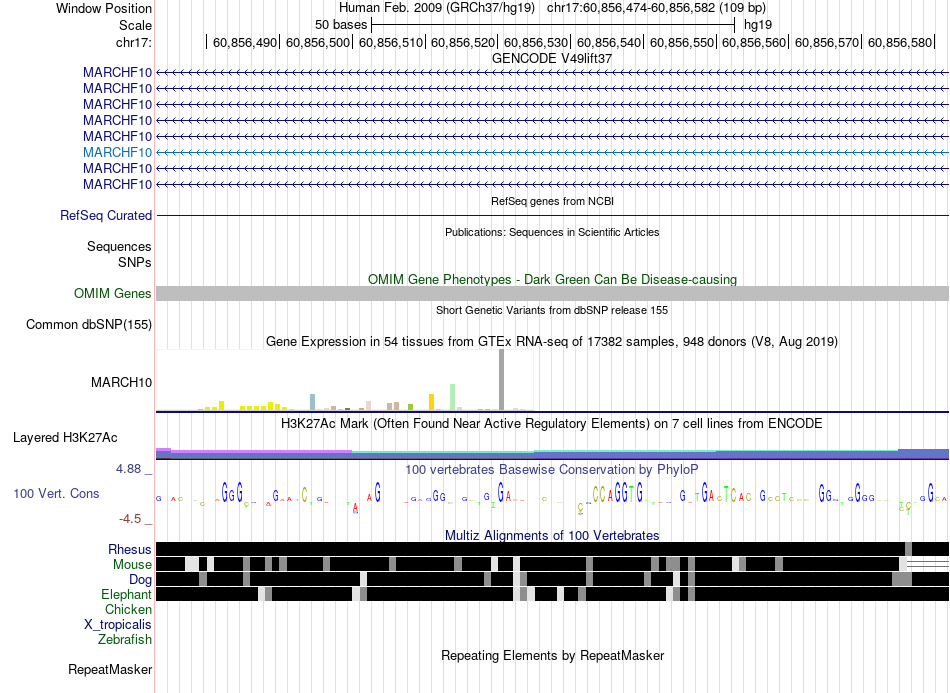Image resolution: width=950 pixels, height=693 pixels.
Task: Click the 100 Vert. Cons label
Action: point(56,494)
